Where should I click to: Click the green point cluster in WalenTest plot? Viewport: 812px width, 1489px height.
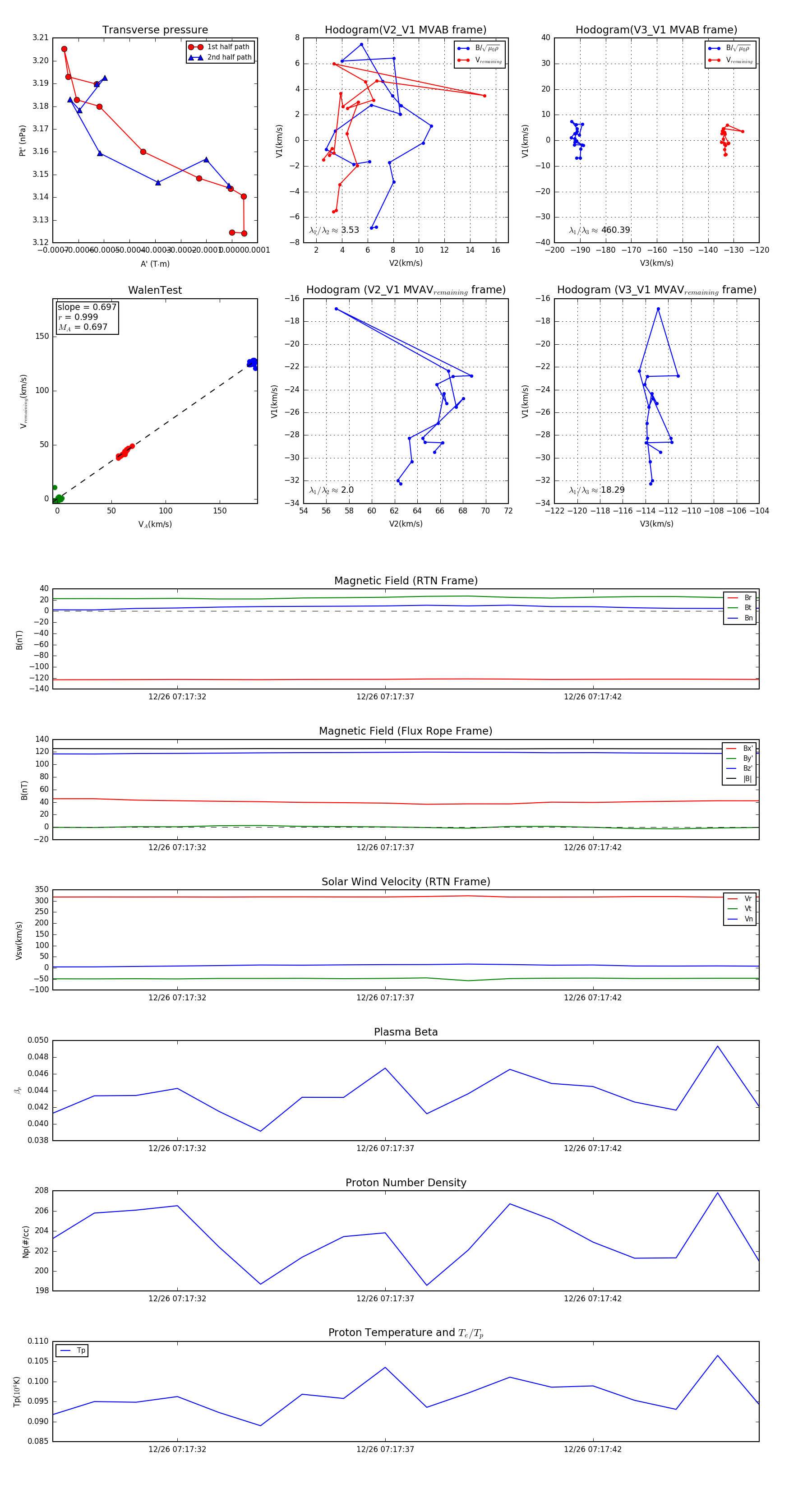point(58,498)
